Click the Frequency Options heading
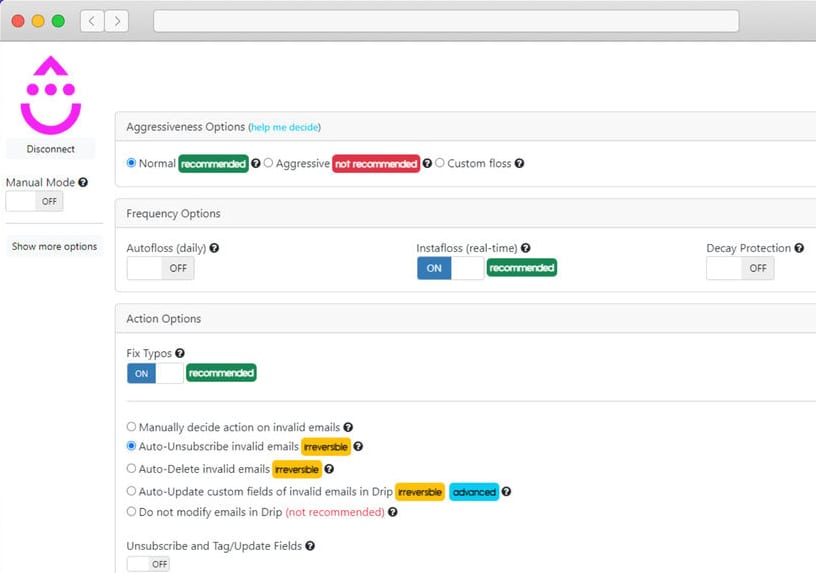Screen dimensions: 816x573 click(x=173, y=214)
